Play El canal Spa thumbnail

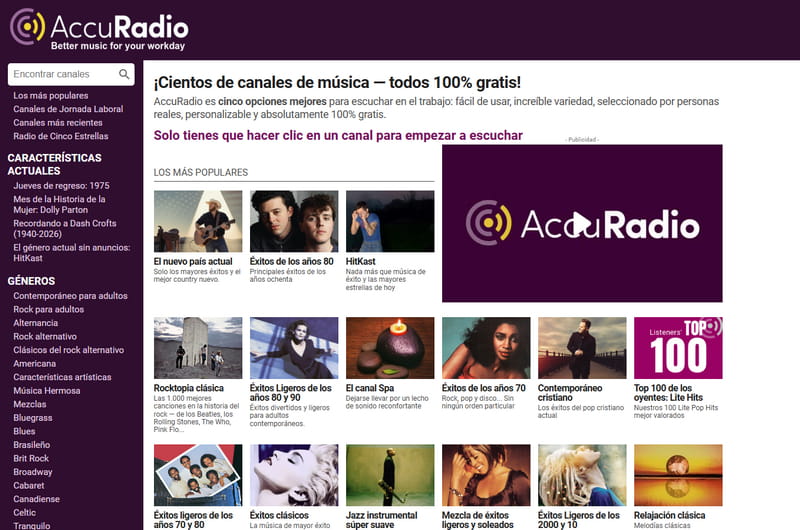click(x=390, y=348)
